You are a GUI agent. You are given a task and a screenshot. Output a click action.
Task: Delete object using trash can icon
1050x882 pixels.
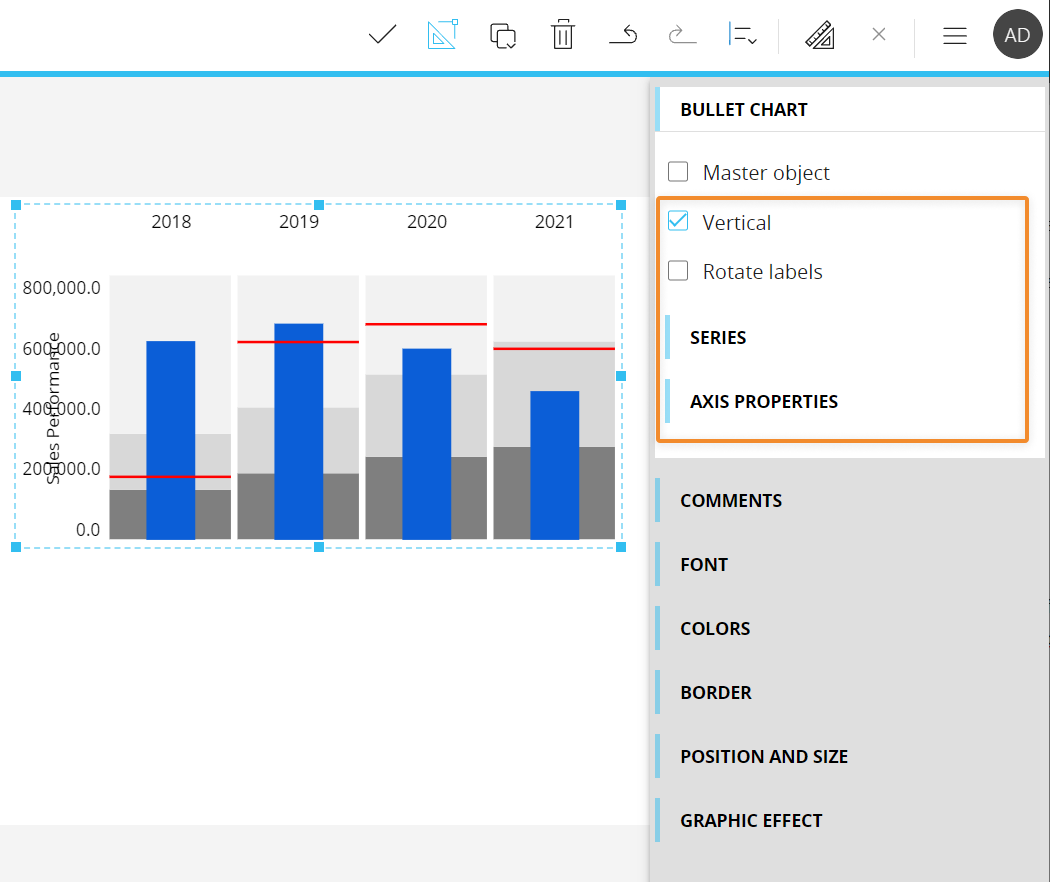(563, 35)
